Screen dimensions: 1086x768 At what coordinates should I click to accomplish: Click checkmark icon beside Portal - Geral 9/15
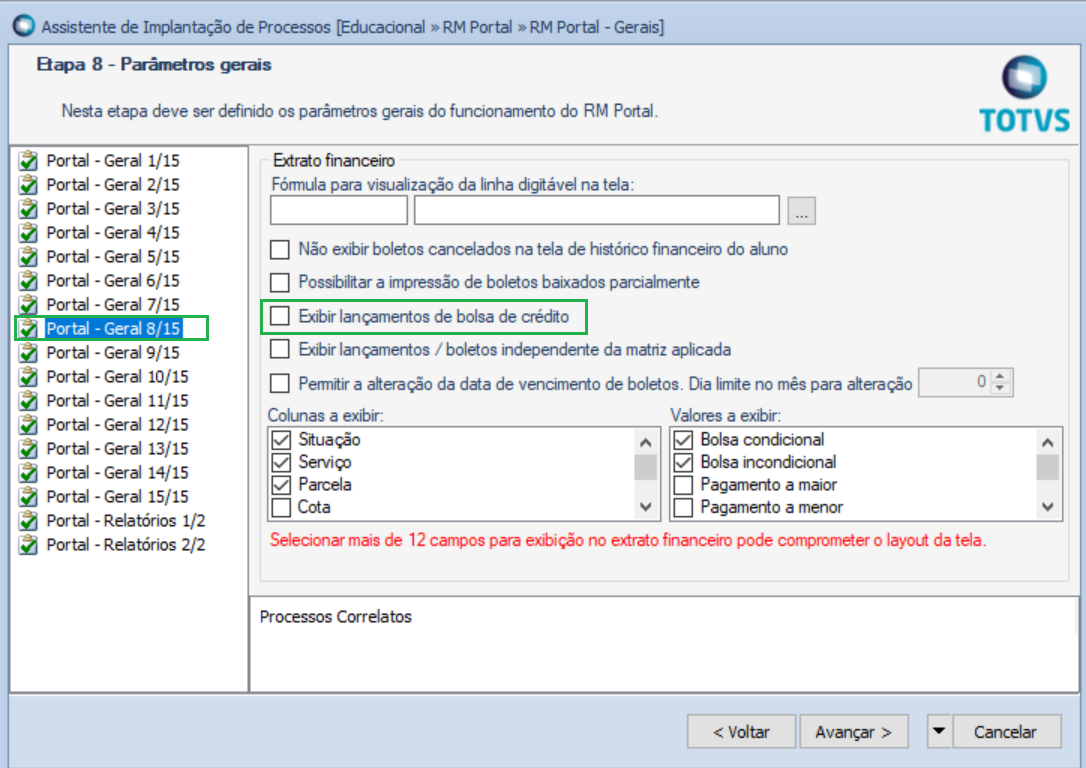[28, 352]
